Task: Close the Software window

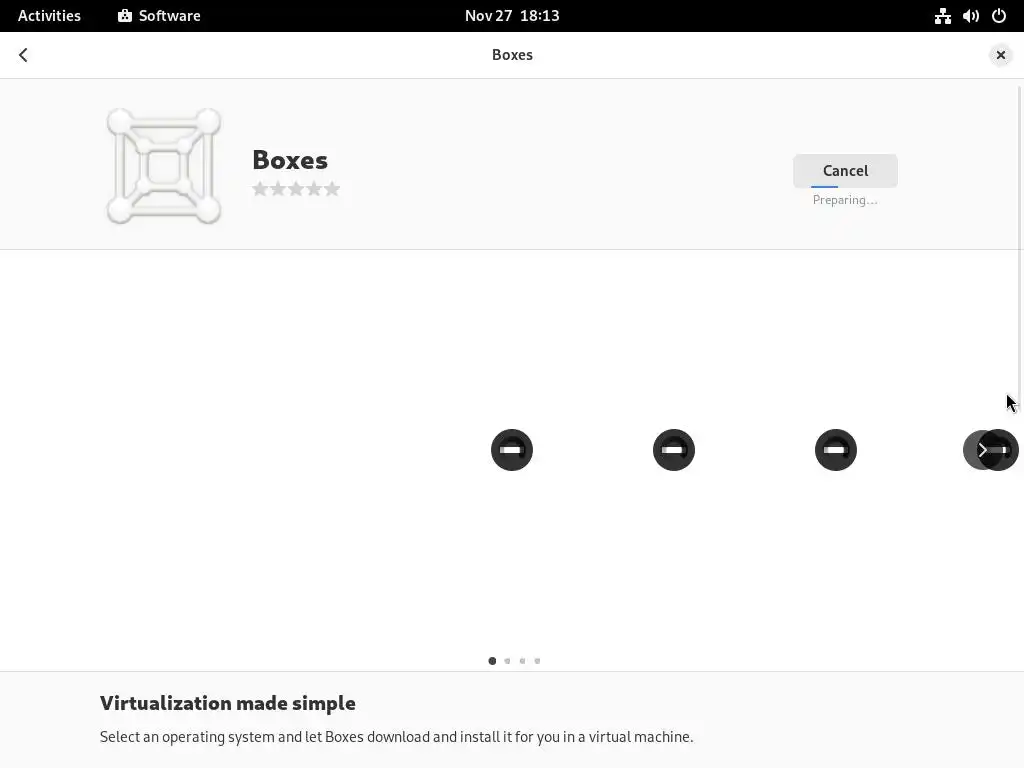Action: coord(1000,55)
